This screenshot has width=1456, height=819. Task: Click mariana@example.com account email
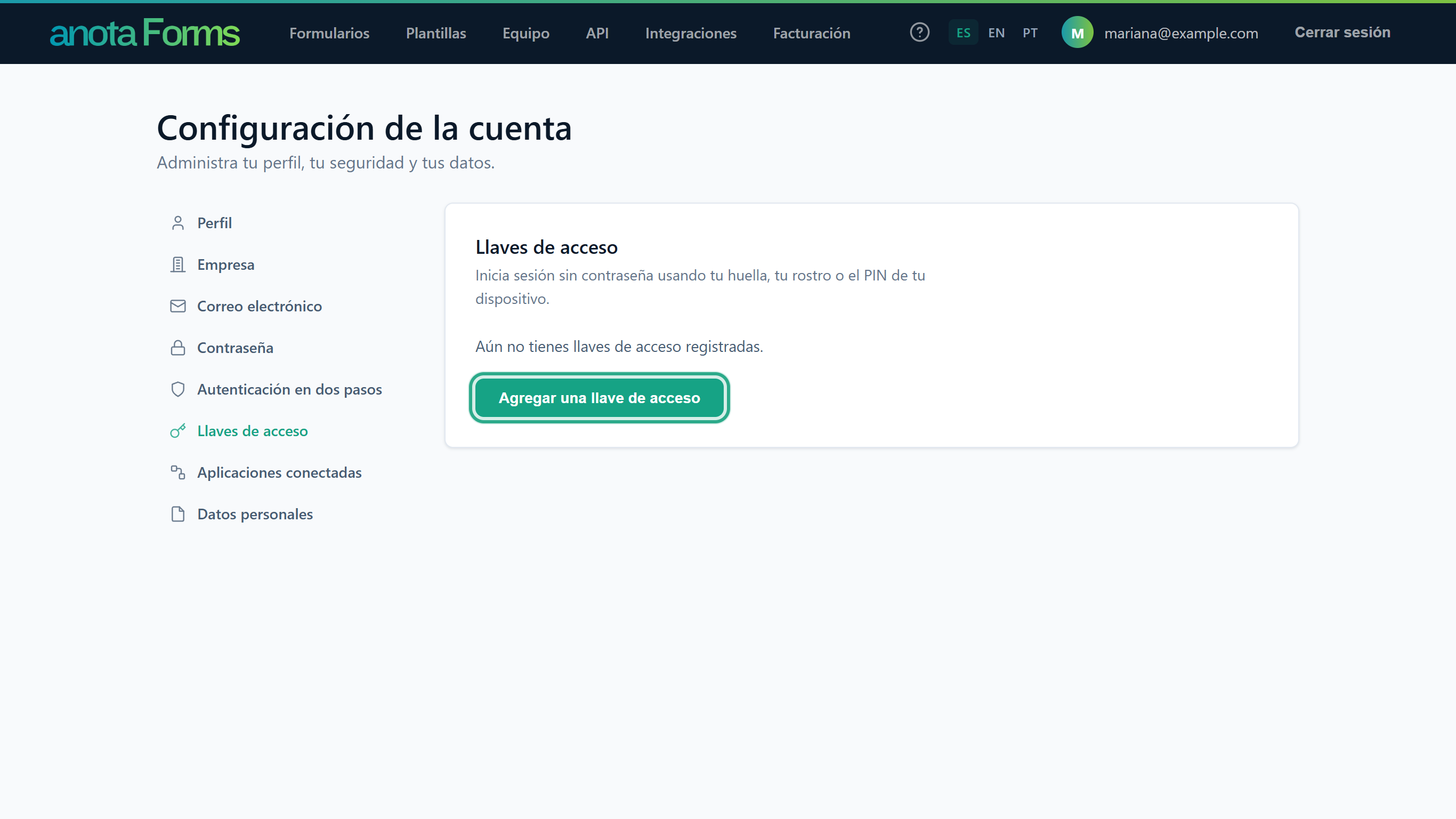[1181, 34]
